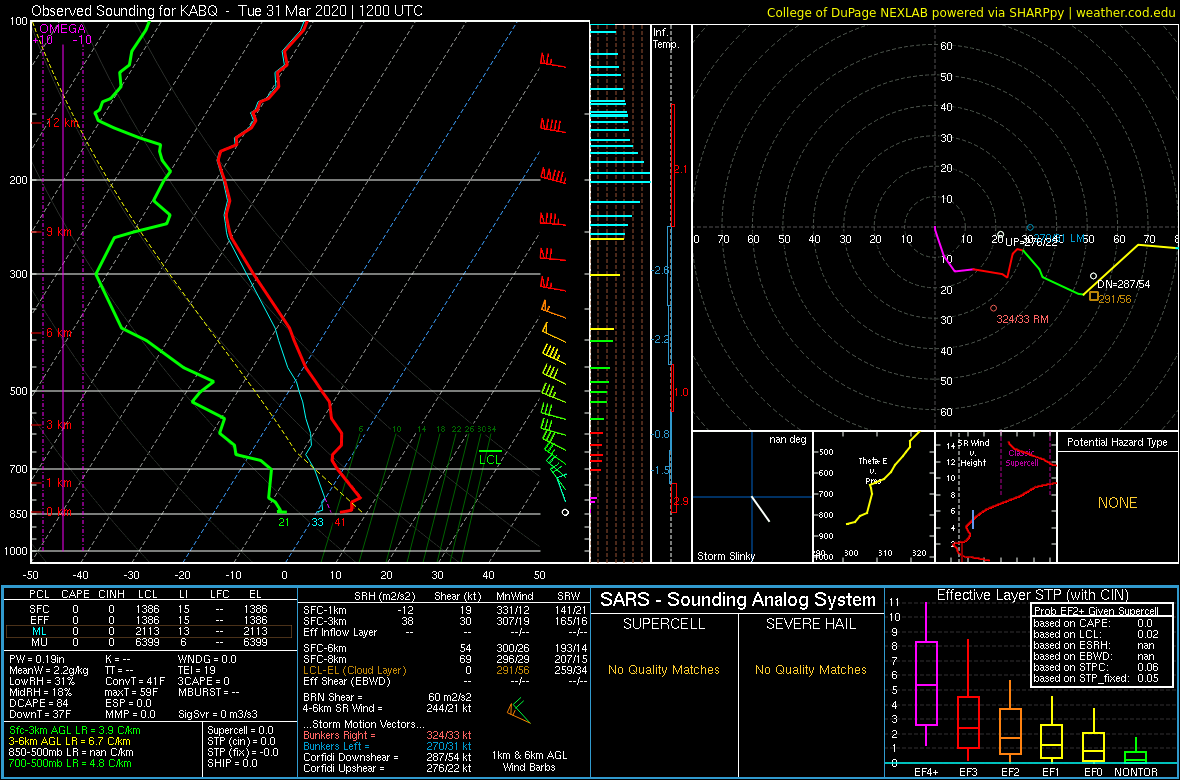Click the SARS - Sounding Analog System header

click(738, 601)
